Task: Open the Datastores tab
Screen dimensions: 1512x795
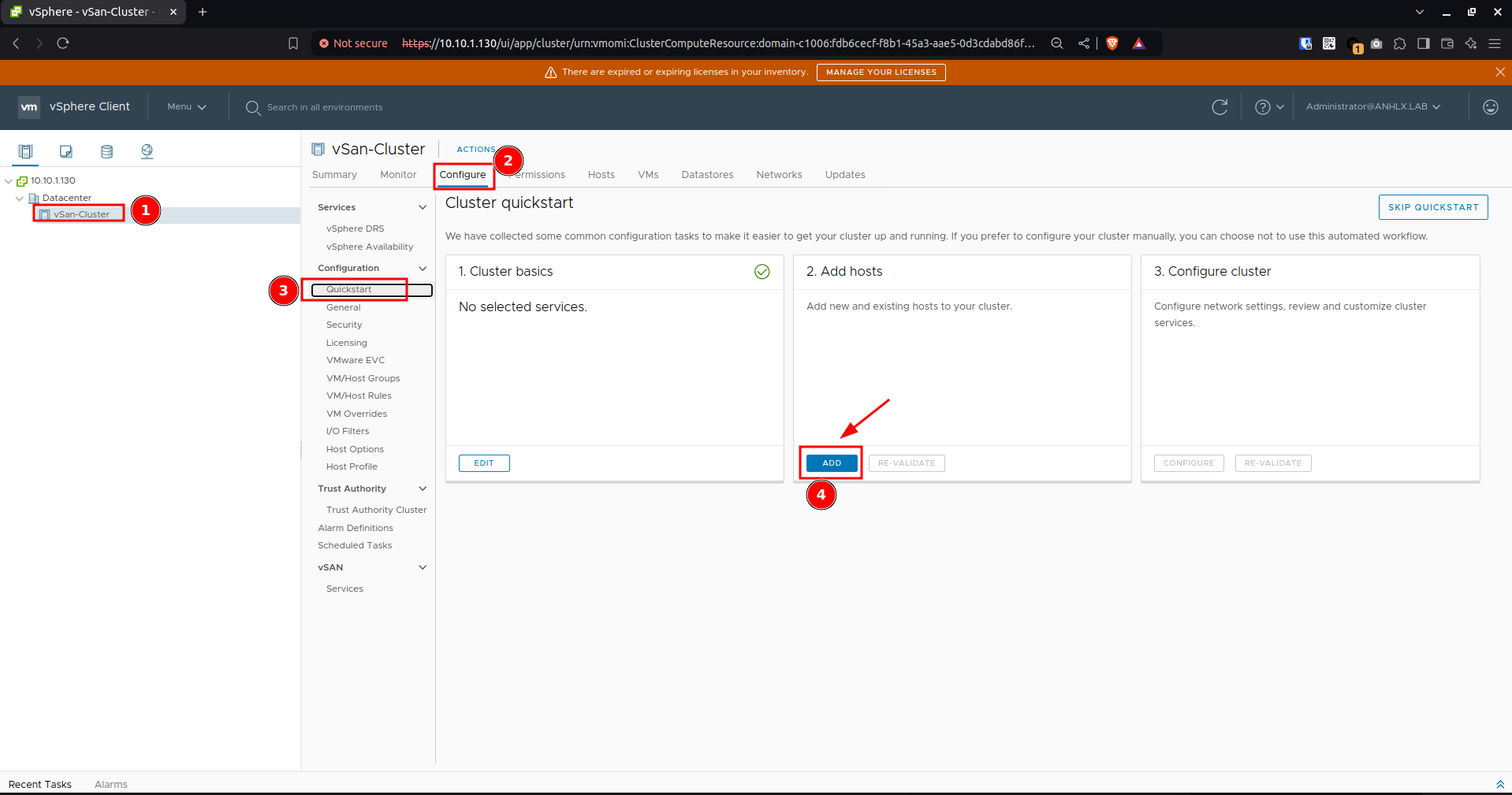Action: click(707, 175)
